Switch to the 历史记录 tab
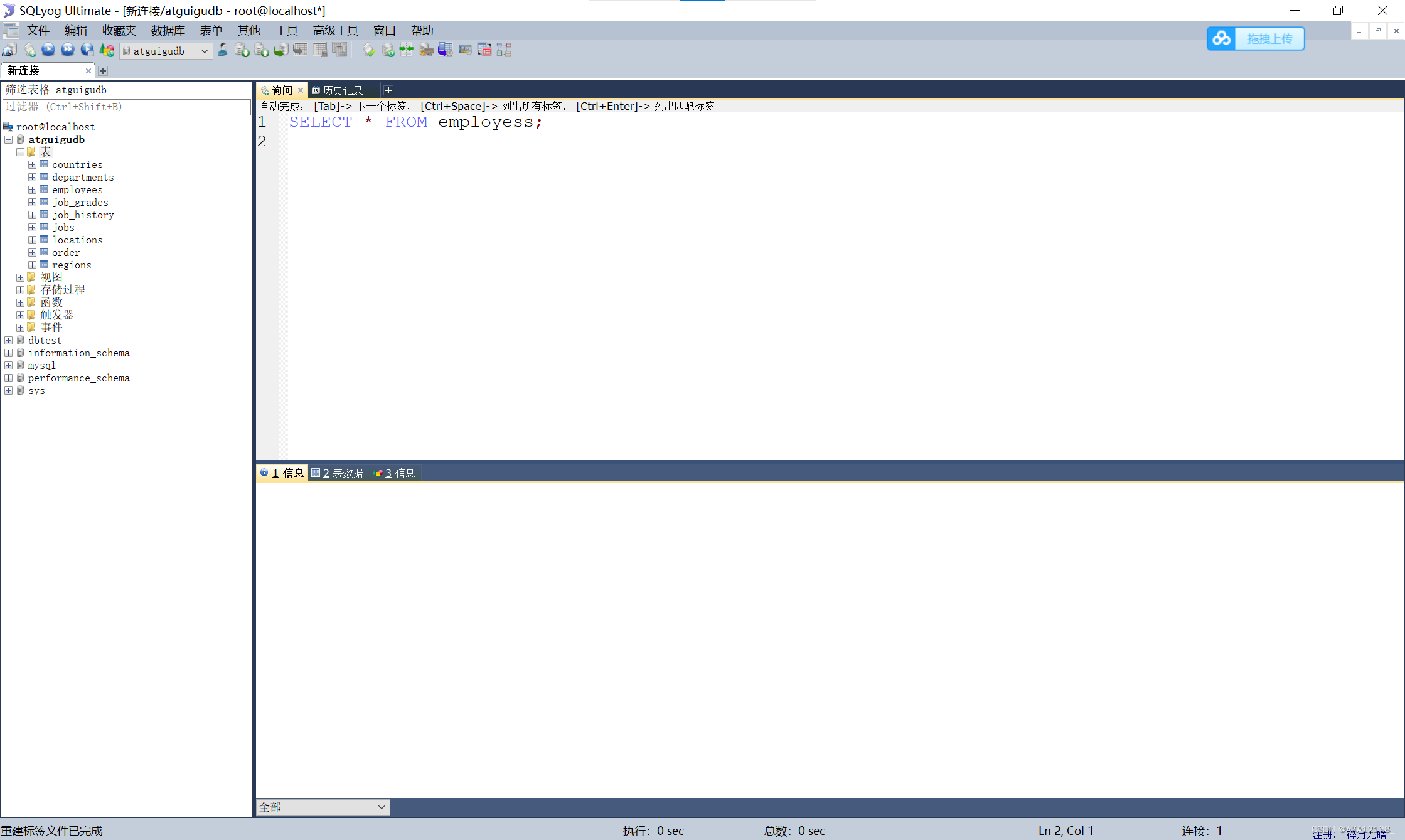Viewport: 1405px width, 840px height. 342,90
